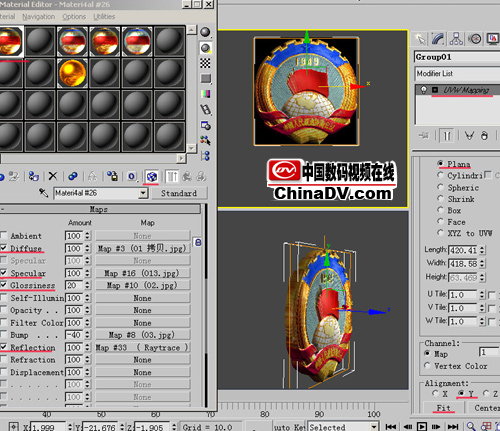The width and height of the screenshot is (500, 431).
Task: Click Make Unique icon below modifier stack
Action: [x=469, y=136]
